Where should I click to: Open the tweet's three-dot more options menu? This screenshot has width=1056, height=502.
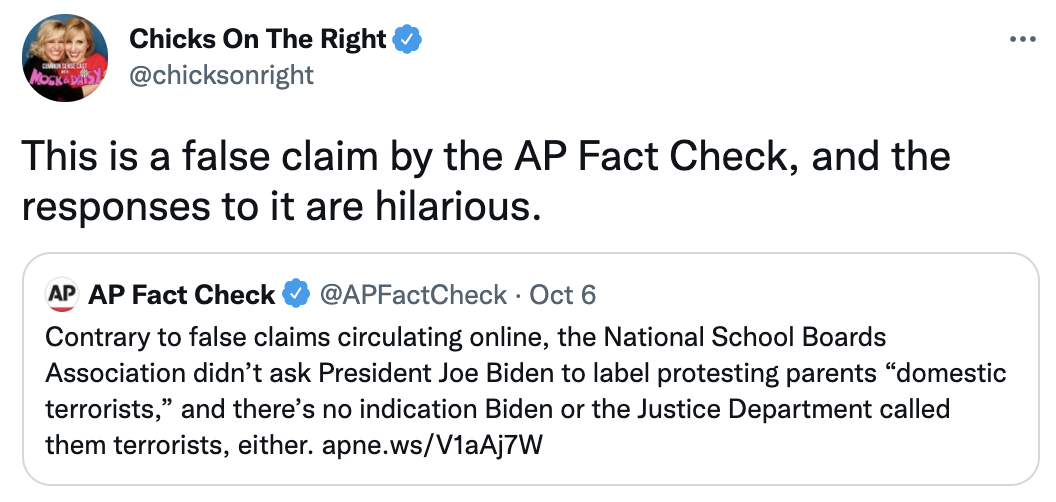coord(1023,40)
